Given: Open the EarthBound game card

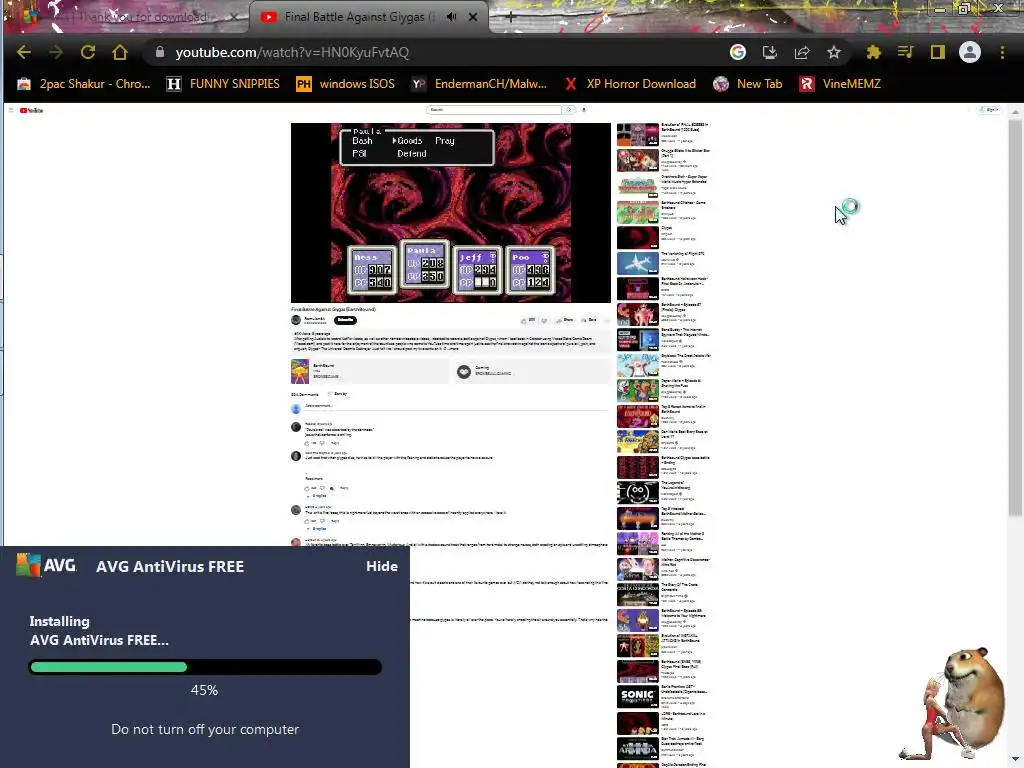Looking at the screenshot, I should coord(370,371).
